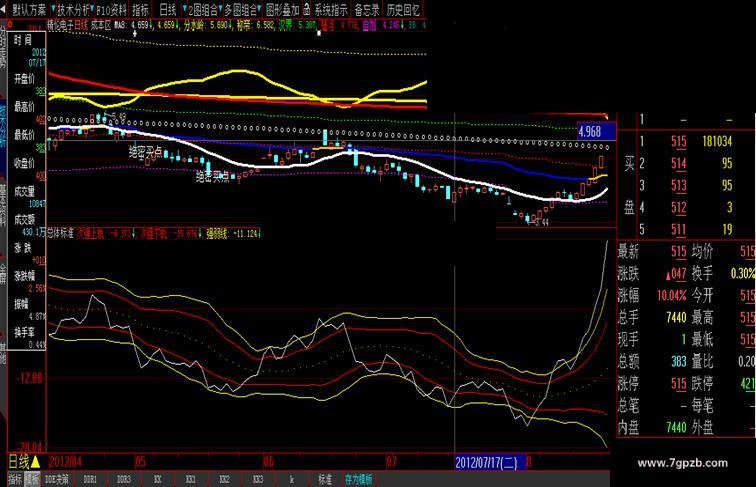The width and height of the screenshot is (756, 487).
Task: Select the XX3 indicator tab
Action: (x=258, y=479)
